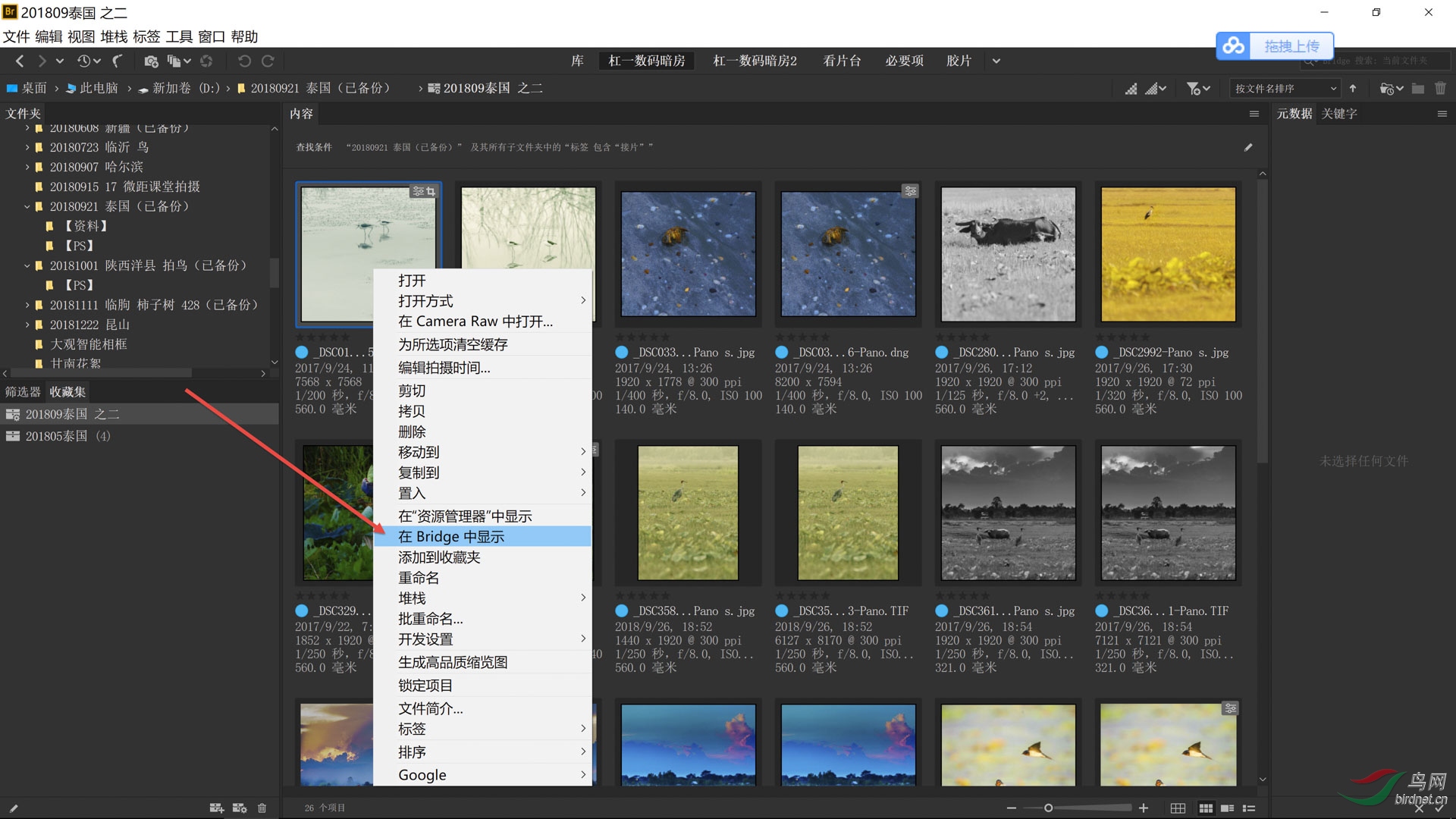Switch to list view mode
This screenshot has width=1456, height=819.
(x=1249, y=808)
